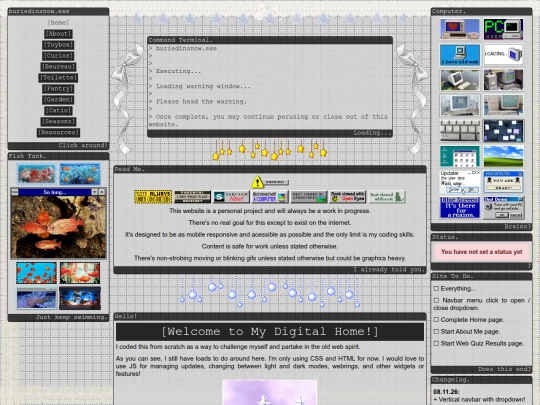Click the yellow warning triangle icon

pyautogui.click(x=257, y=182)
